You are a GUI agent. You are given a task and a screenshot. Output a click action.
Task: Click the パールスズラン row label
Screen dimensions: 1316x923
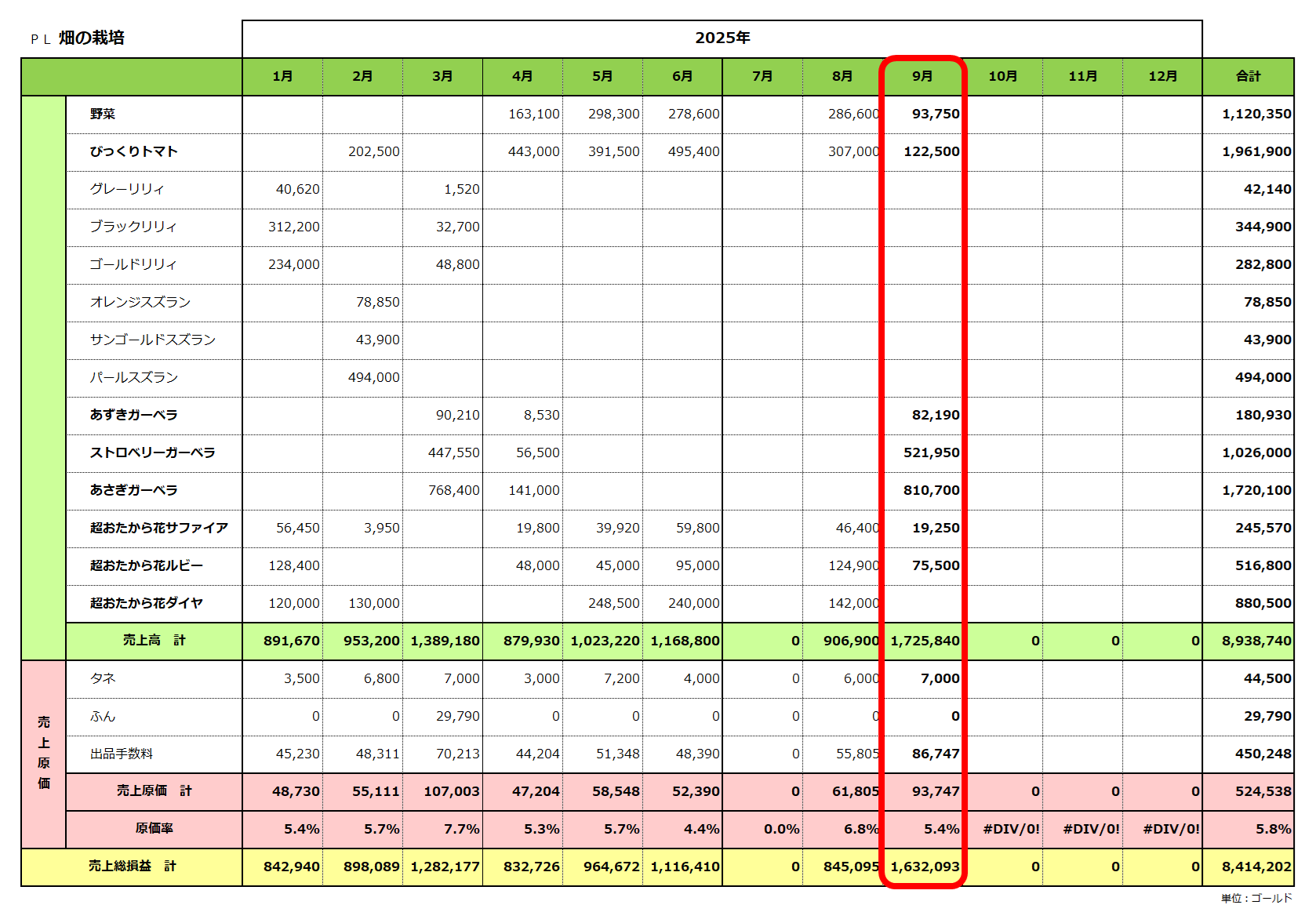[x=133, y=377]
